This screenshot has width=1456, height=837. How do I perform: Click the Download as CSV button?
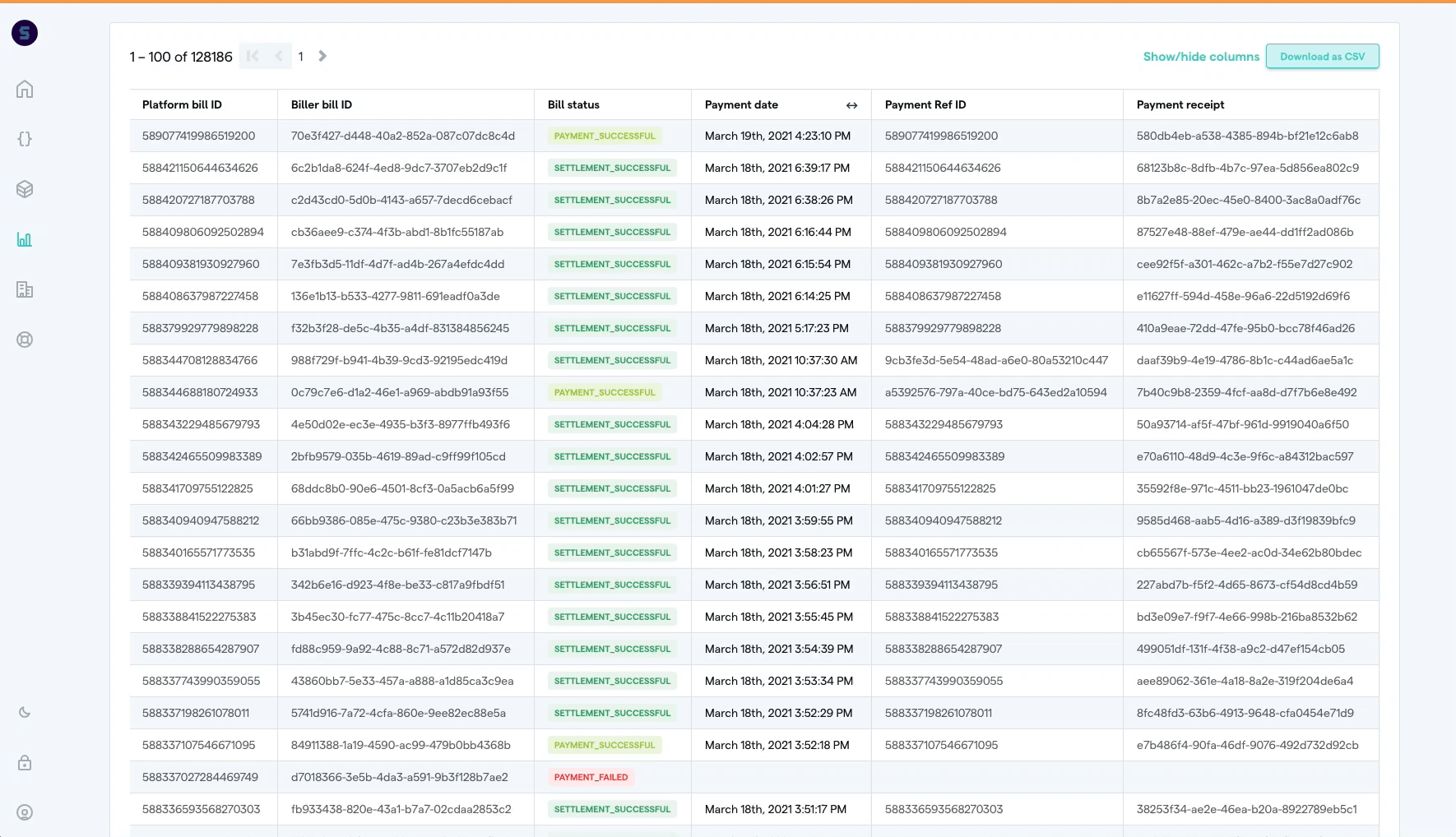pyautogui.click(x=1322, y=57)
